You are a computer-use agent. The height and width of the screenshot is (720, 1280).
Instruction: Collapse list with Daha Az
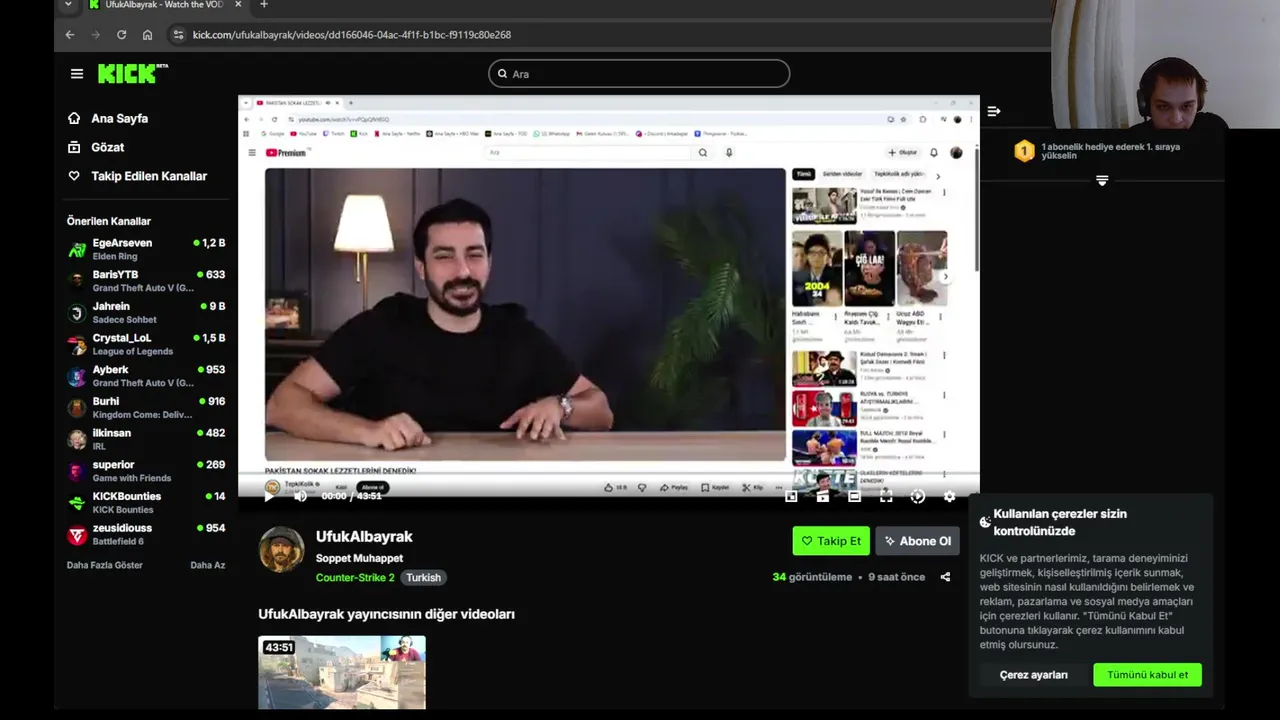coord(208,565)
